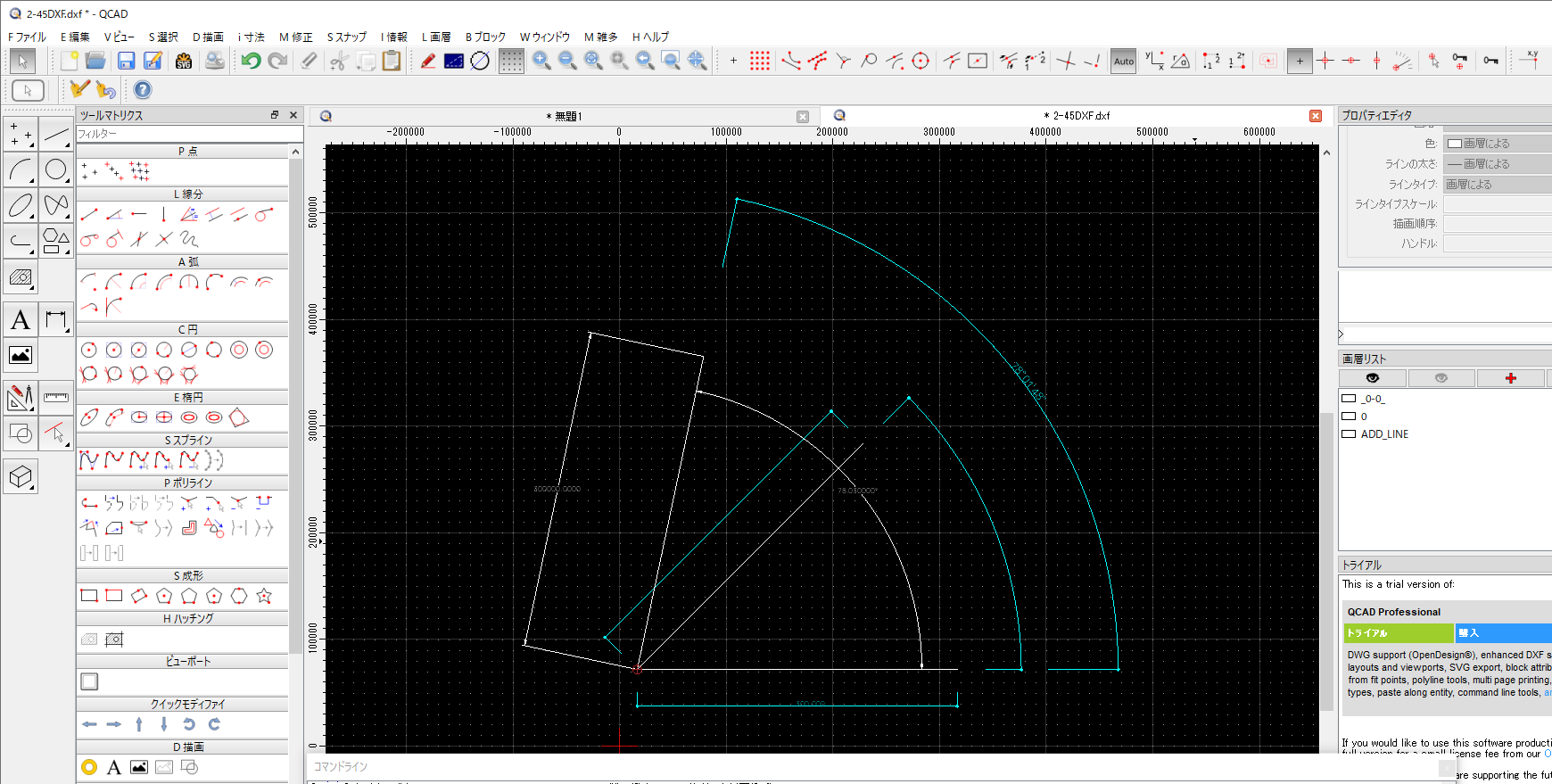Toggle black/white background button

[x=454, y=61]
